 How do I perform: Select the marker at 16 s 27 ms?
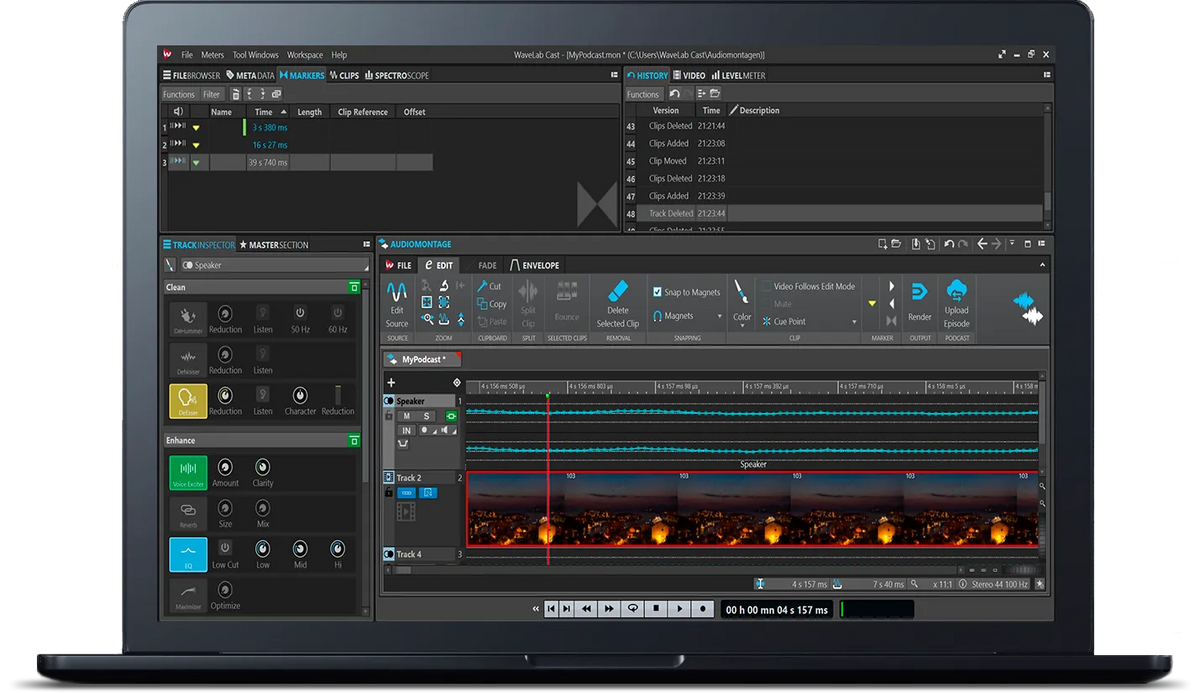(269, 145)
